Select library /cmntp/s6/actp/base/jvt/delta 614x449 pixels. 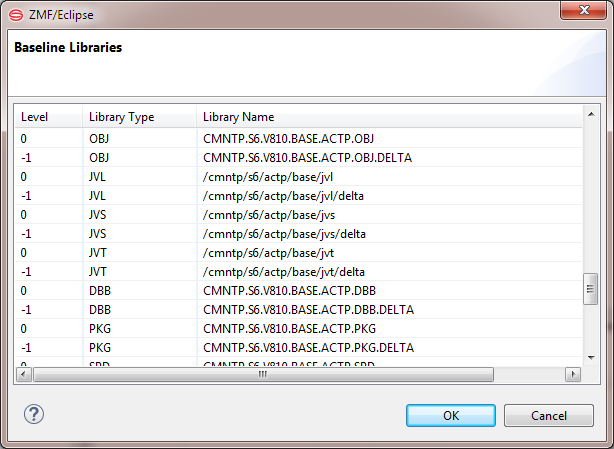[x=298, y=272]
